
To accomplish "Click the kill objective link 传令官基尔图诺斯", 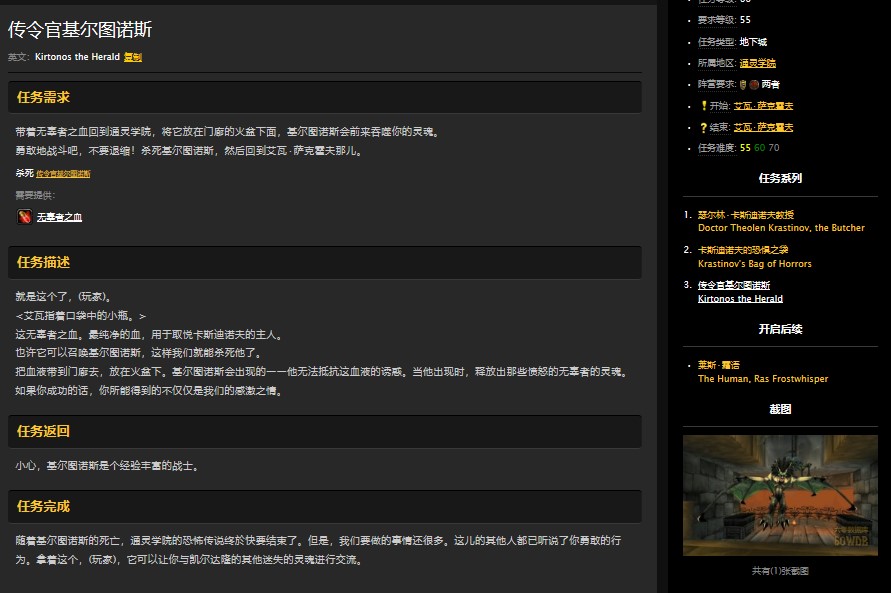I will coord(62,172).
